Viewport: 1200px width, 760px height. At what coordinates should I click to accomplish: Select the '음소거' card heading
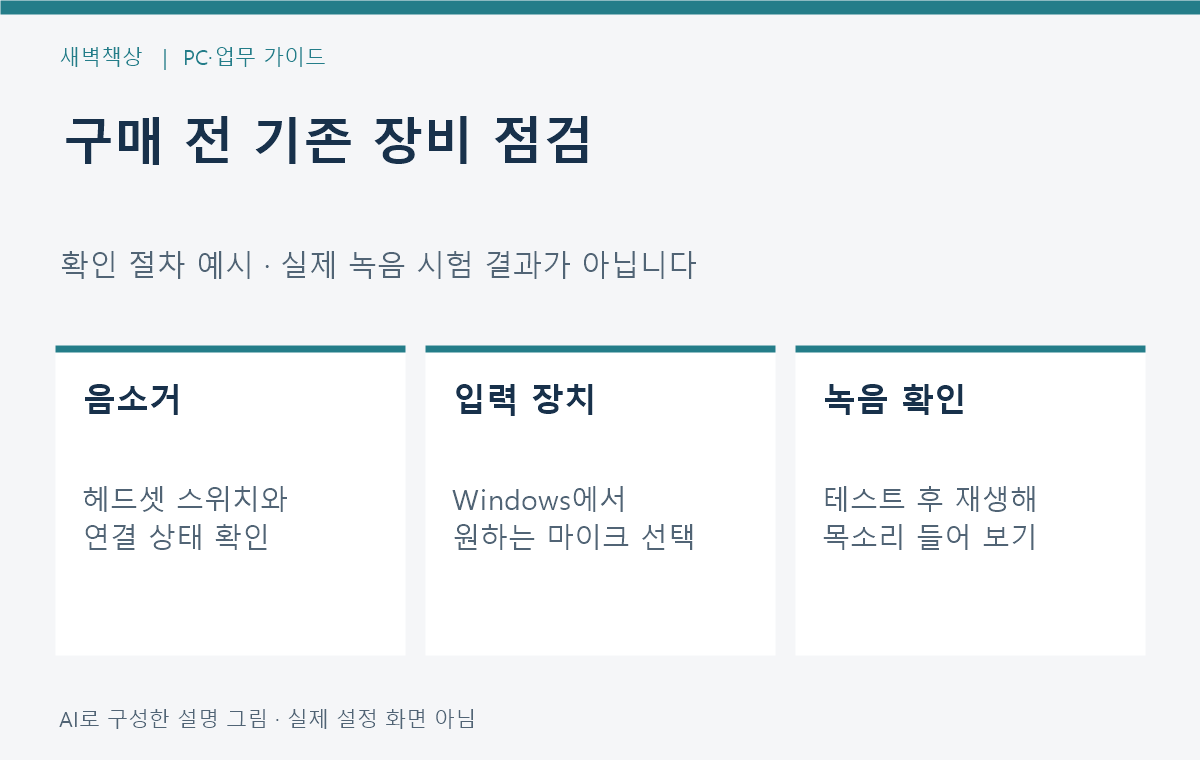(x=133, y=400)
